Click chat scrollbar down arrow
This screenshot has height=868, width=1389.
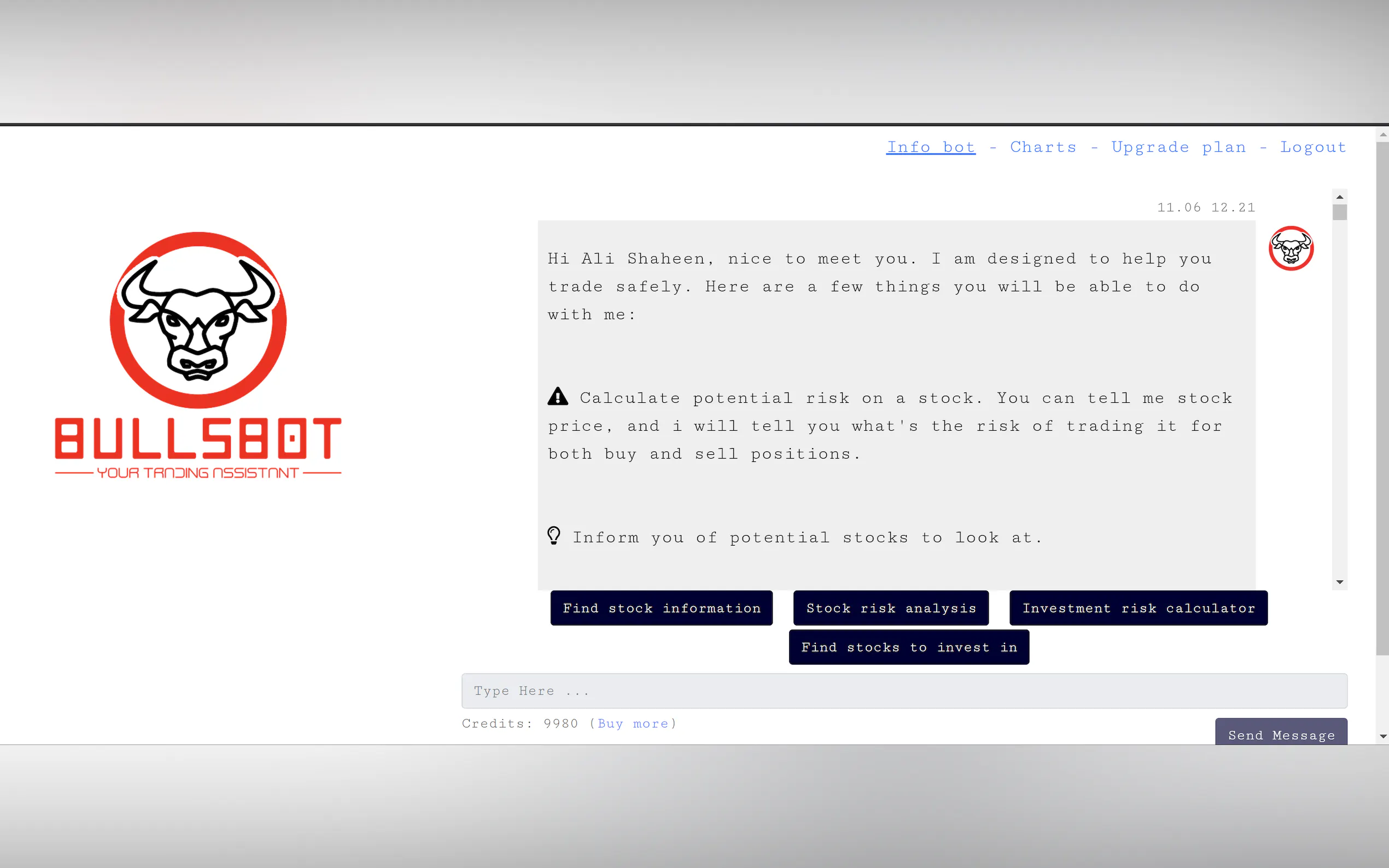(1339, 582)
